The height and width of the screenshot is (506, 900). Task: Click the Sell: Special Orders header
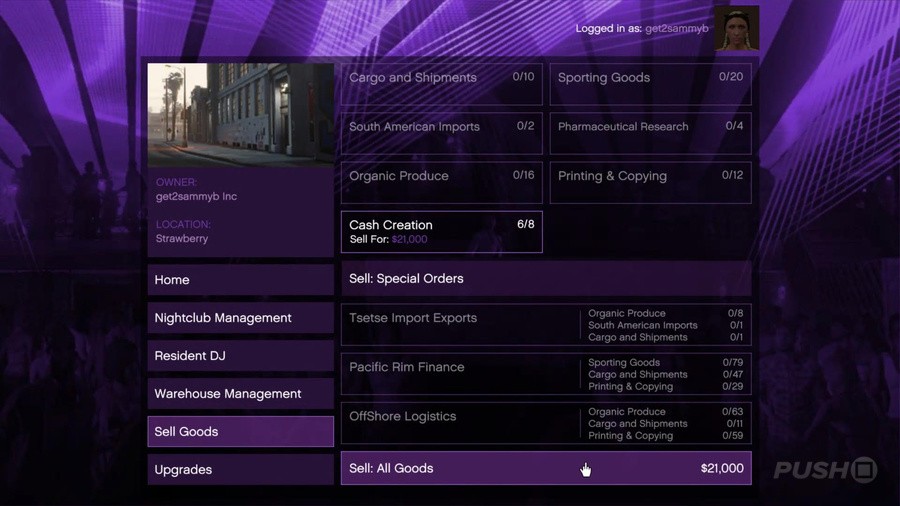coord(546,278)
